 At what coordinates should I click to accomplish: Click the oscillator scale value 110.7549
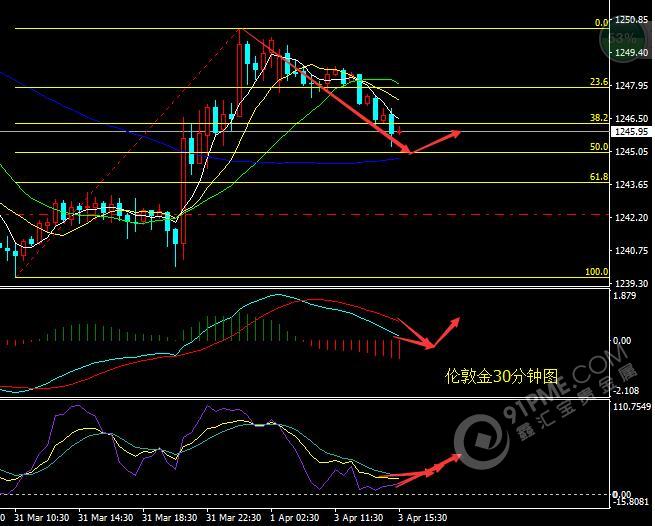pos(632,407)
